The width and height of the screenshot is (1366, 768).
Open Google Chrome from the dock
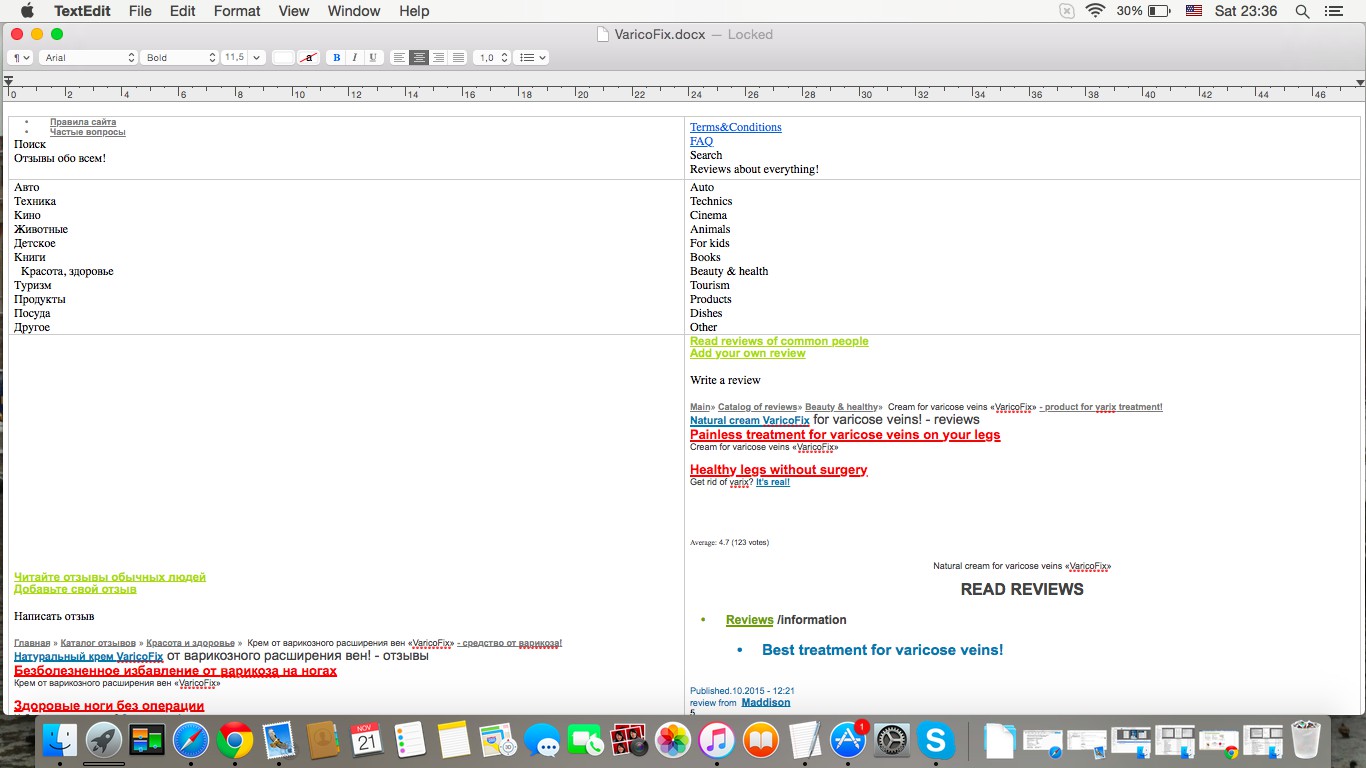point(235,741)
